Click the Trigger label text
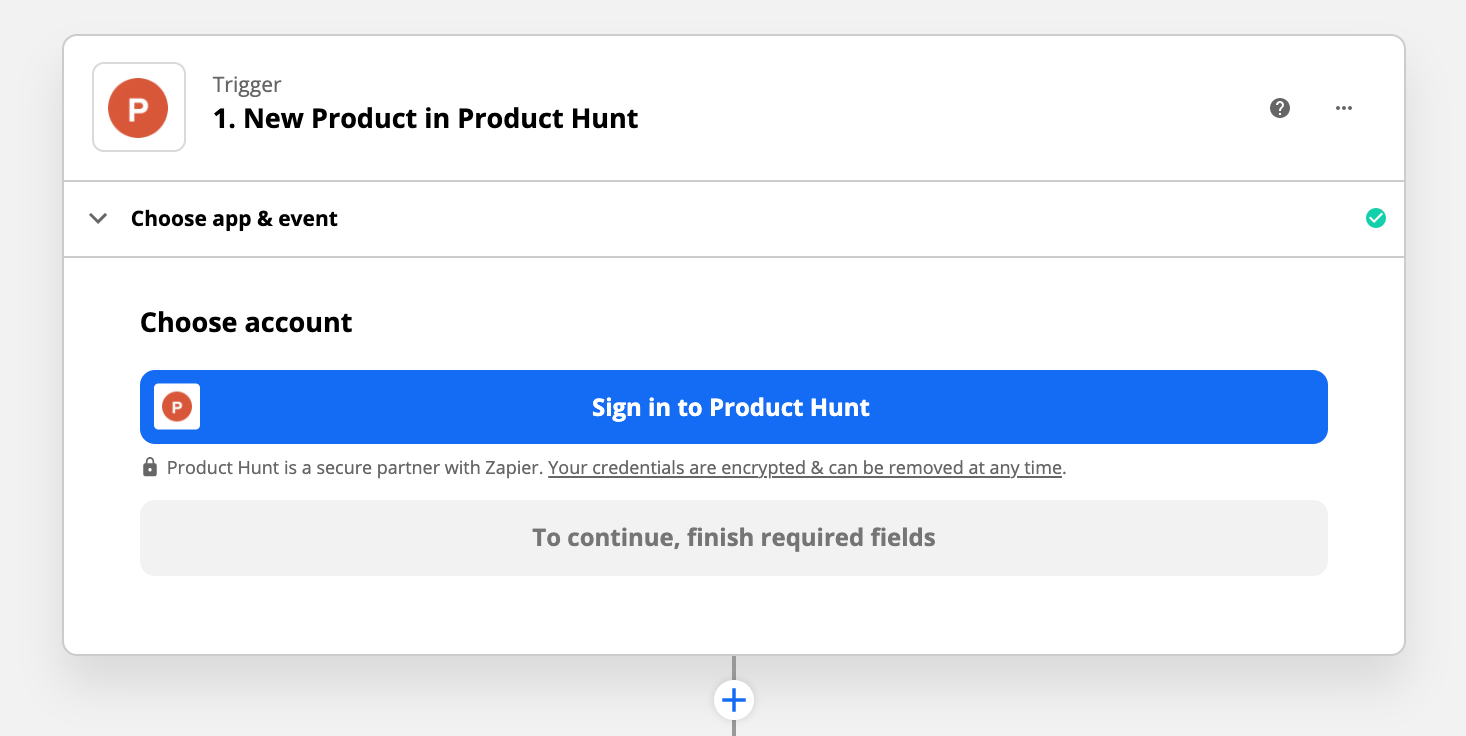The width and height of the screenshot is (1466, 736). click(247, 85)
